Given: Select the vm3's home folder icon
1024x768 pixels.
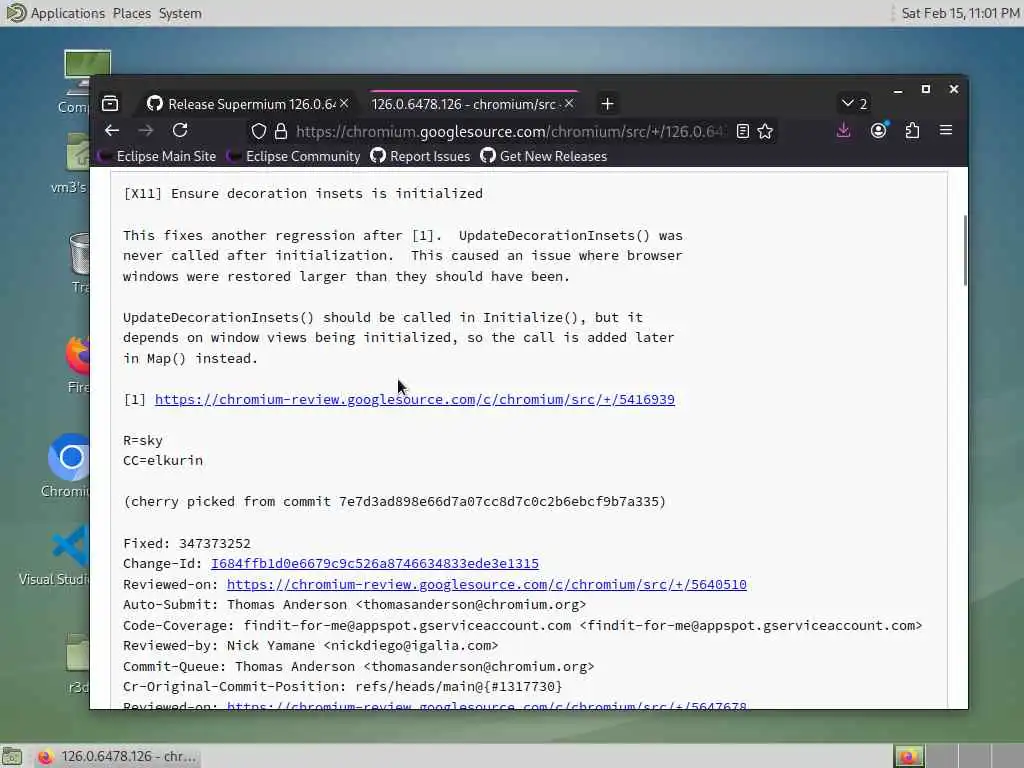Looking at the screenshot, I should coord(72,163).
